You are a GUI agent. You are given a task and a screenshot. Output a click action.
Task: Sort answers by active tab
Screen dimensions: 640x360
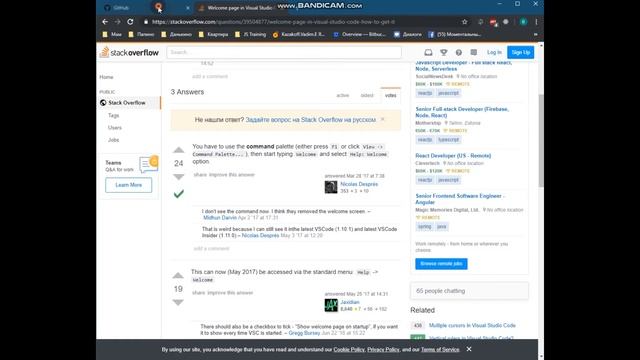tap(342, 95)
